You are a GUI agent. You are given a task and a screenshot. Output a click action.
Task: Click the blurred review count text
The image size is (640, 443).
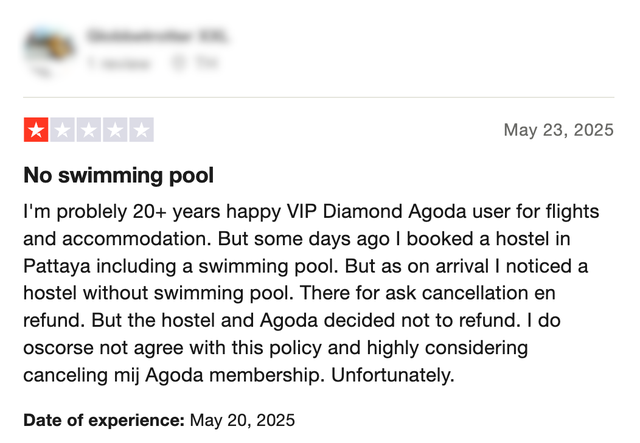[x=119, y=63]
